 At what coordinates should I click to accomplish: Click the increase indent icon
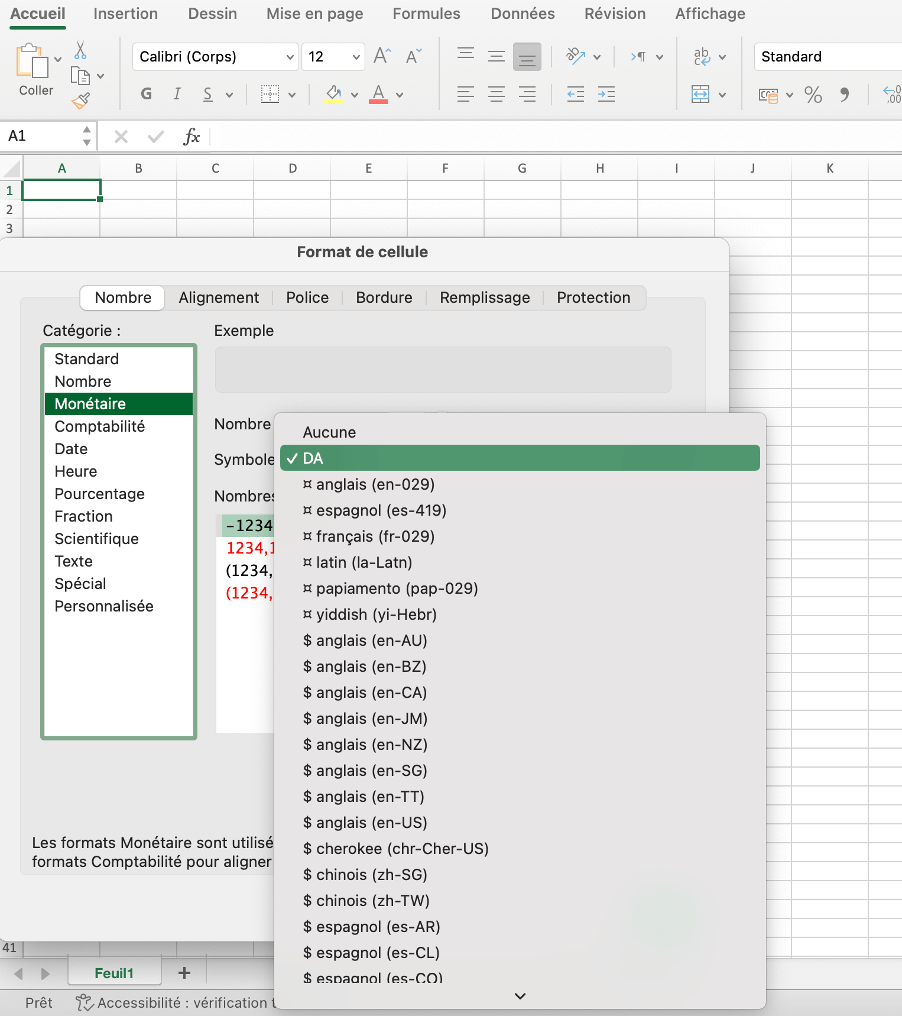606,93
